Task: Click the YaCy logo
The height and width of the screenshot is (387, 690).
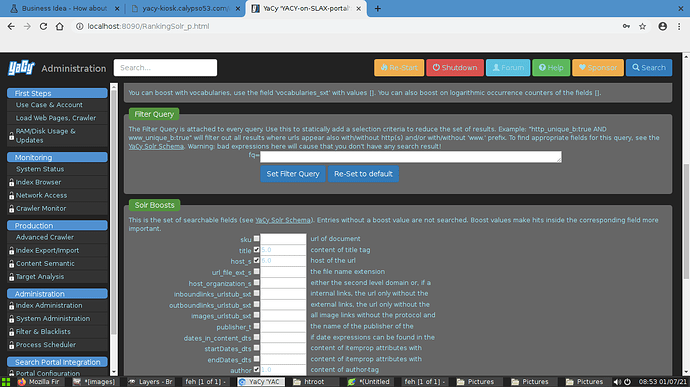Action: [21, 68]
